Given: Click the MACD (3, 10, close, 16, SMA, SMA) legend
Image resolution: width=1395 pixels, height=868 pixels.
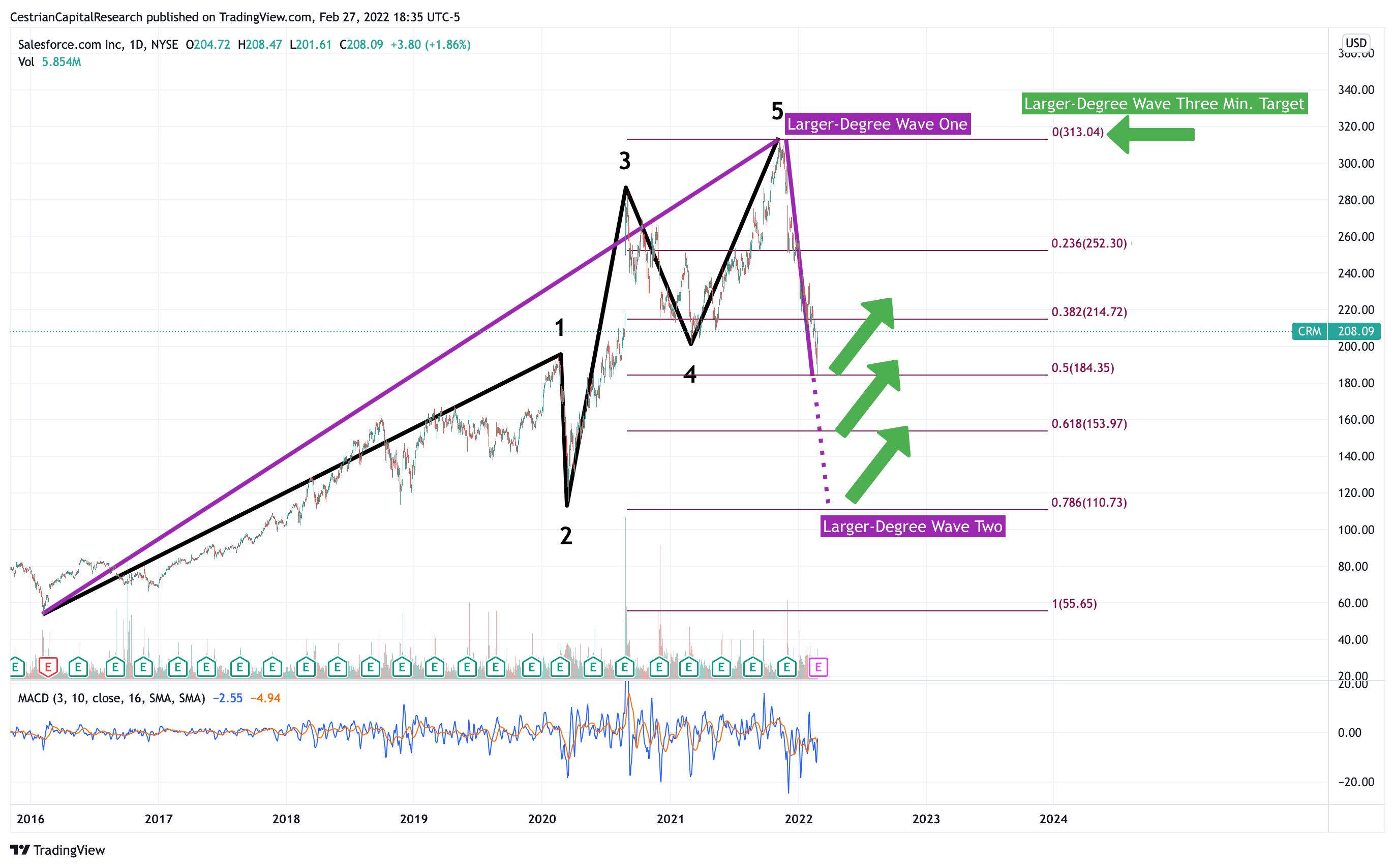Looking at the screenshot, I should coord(111,698).
